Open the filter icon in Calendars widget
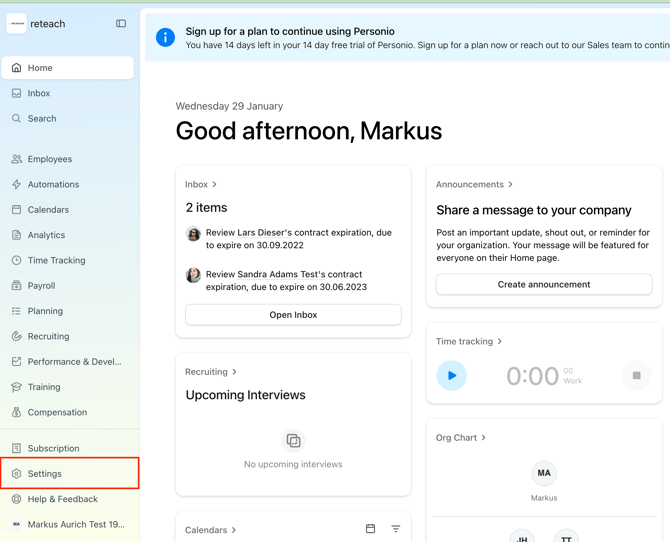Screen dimensions: 670x542 tap(396, 529)
